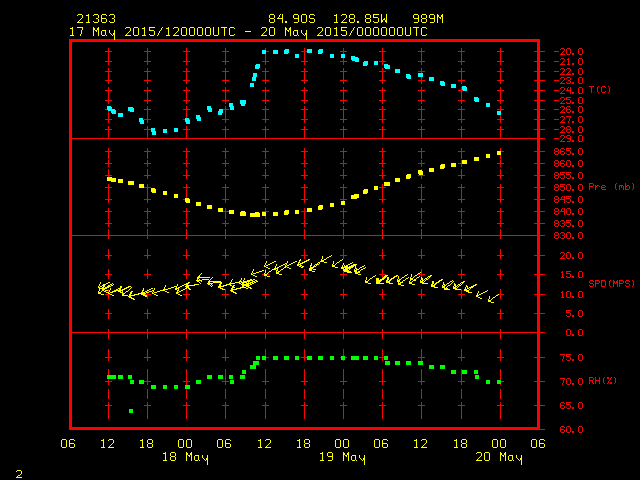Screen dimensions: 640x480
Task: Click the last yellow pressure point near 865 mb
Action: click(x=499, y=153)
